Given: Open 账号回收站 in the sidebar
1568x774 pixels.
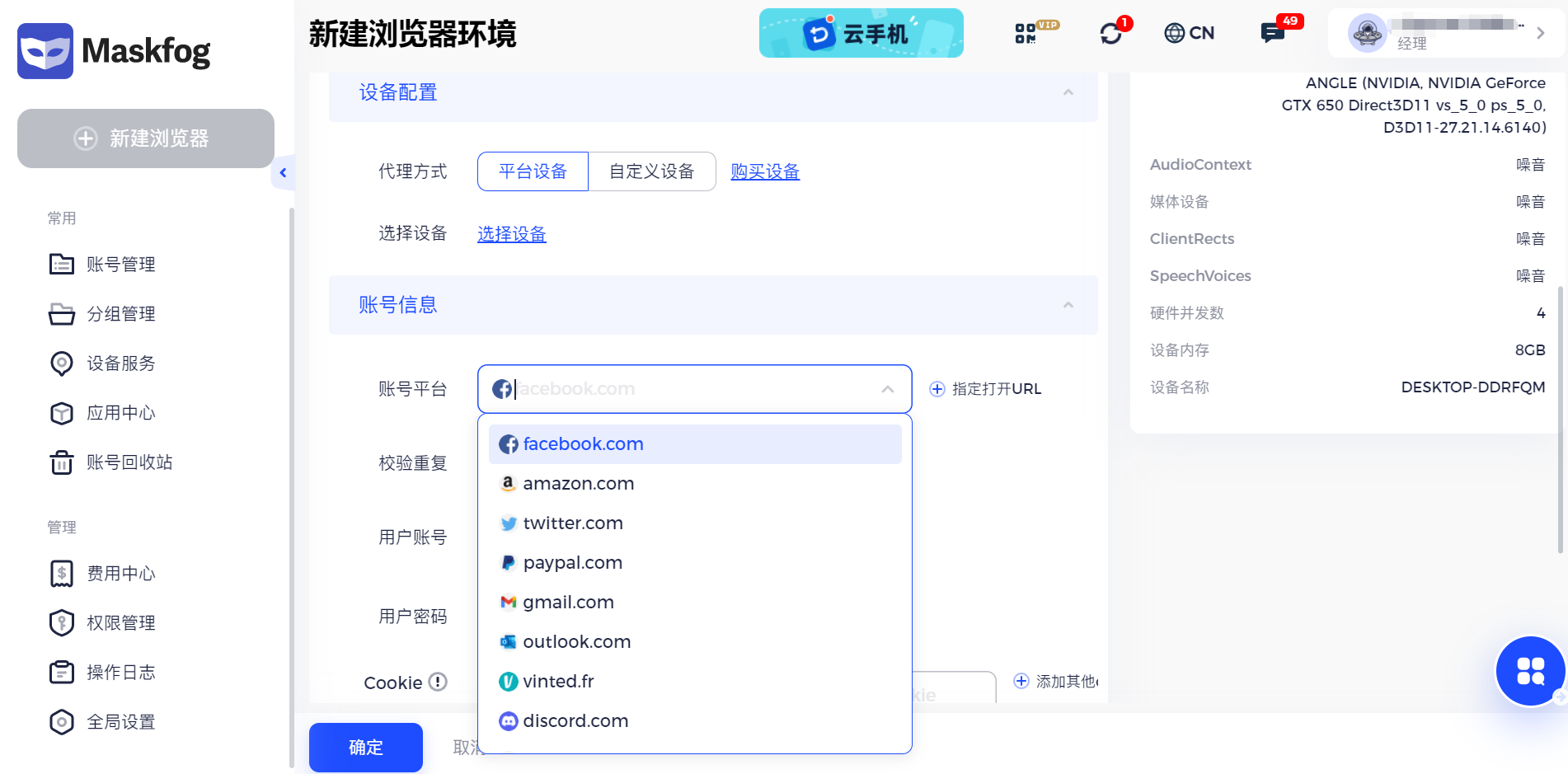Looking at the screenshot, I should coord(129,462).
